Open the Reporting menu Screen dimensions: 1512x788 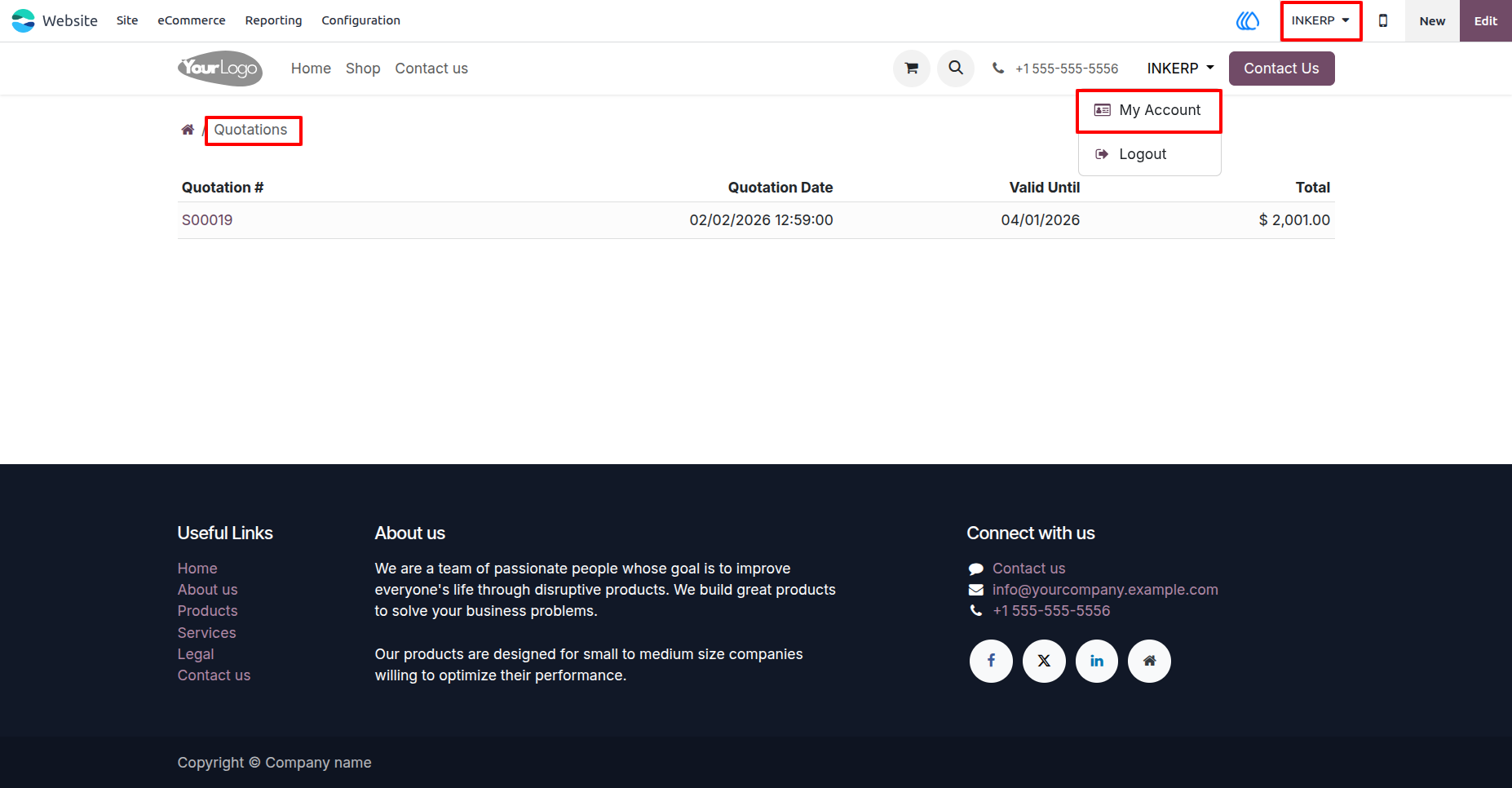pos(273,20)
